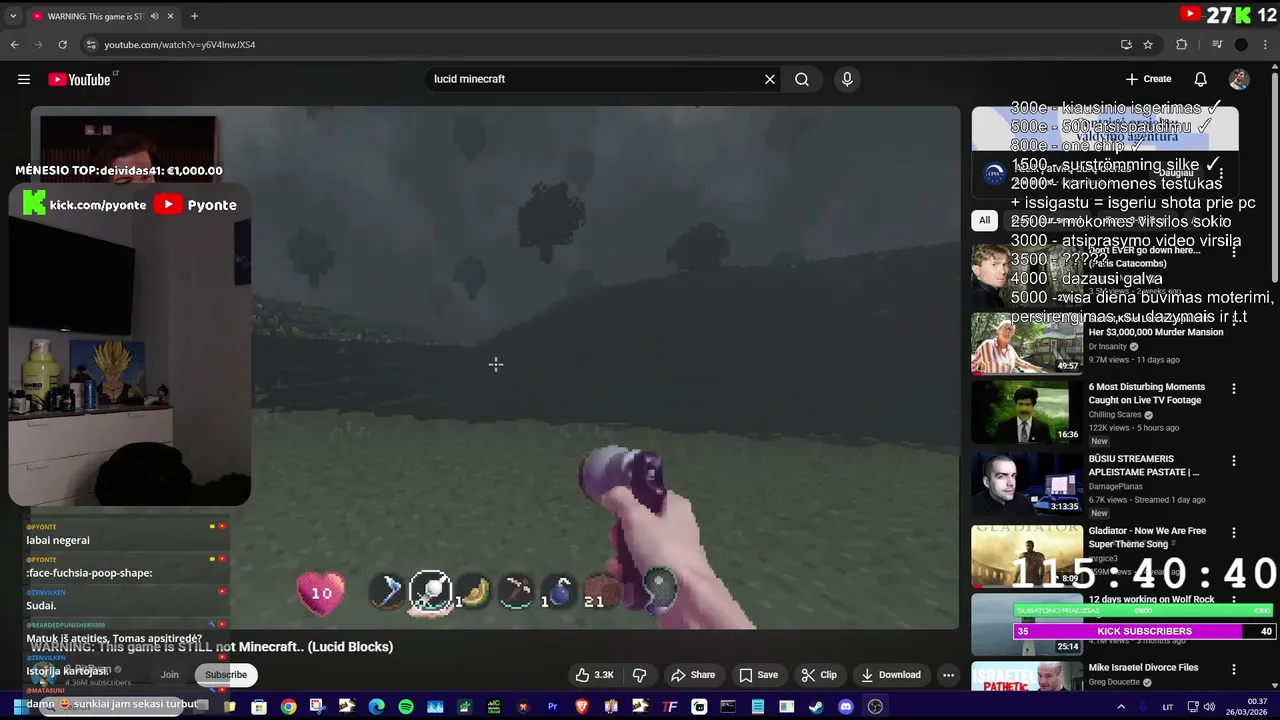Open the 49:57 Murder Mansion thumbnail

pos(1027,342)
